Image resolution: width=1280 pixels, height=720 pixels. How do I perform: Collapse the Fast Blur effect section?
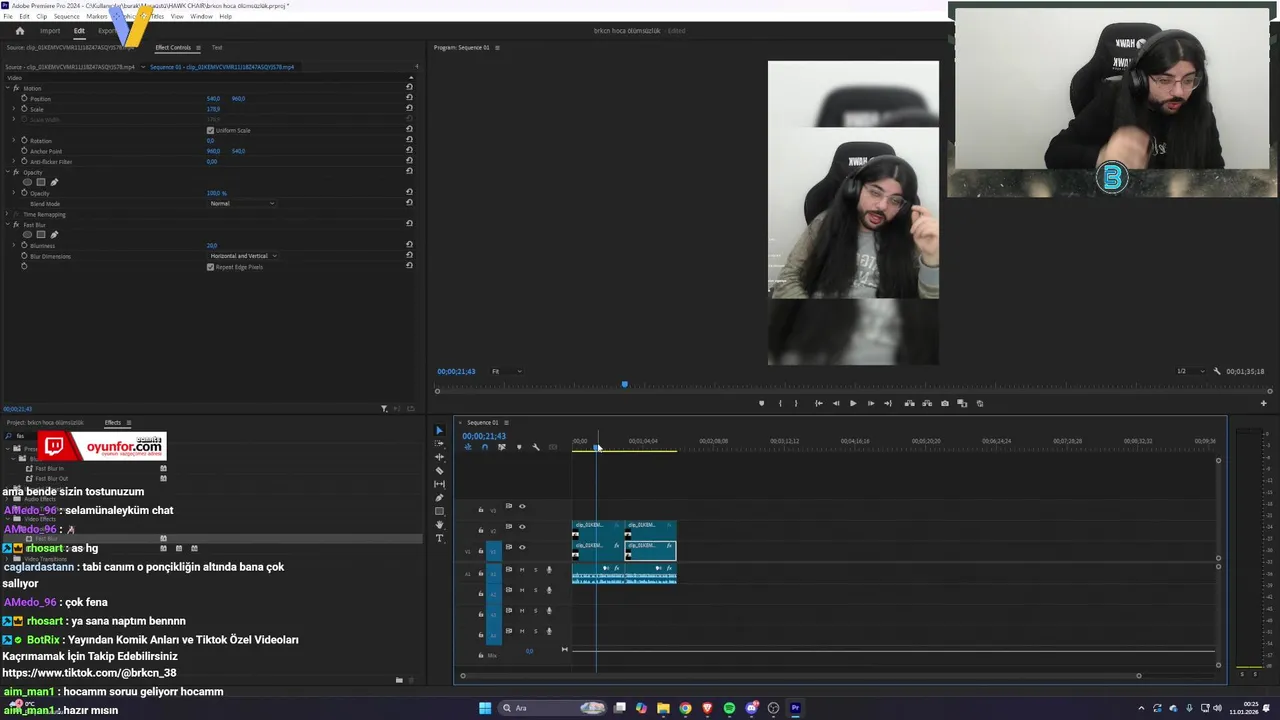point(8,224)
